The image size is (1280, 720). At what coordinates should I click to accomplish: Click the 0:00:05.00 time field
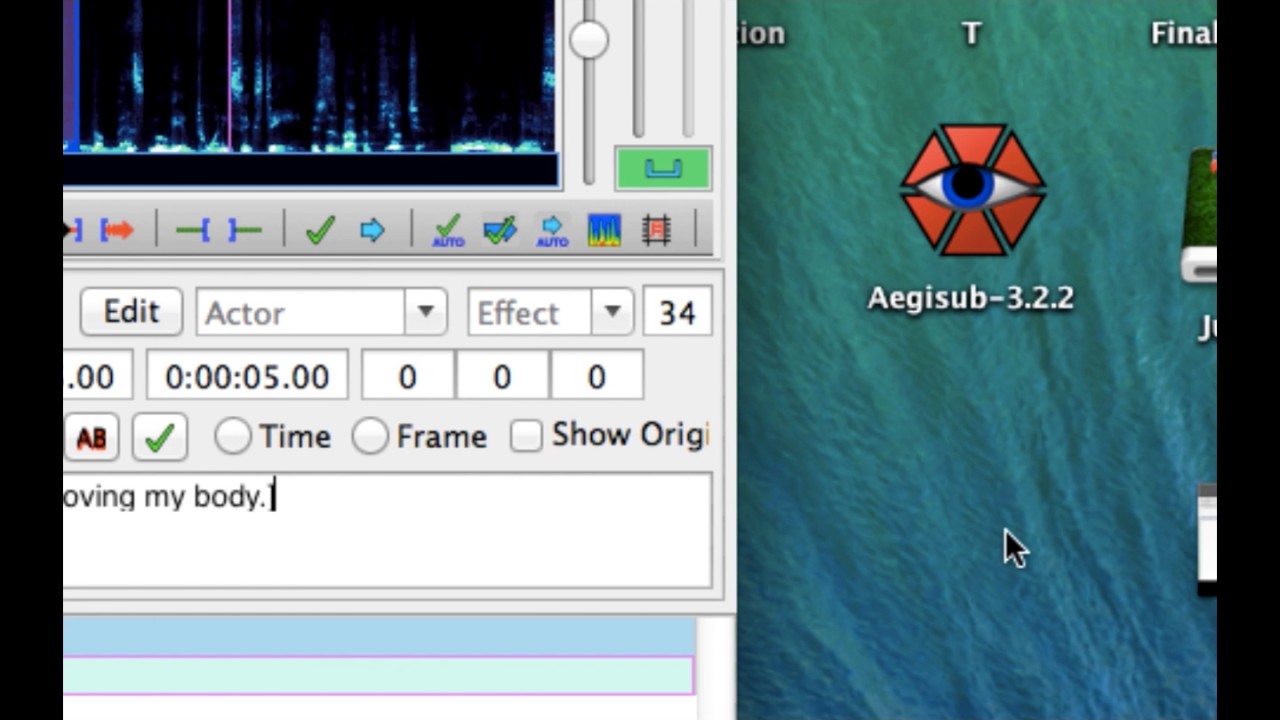247,376
